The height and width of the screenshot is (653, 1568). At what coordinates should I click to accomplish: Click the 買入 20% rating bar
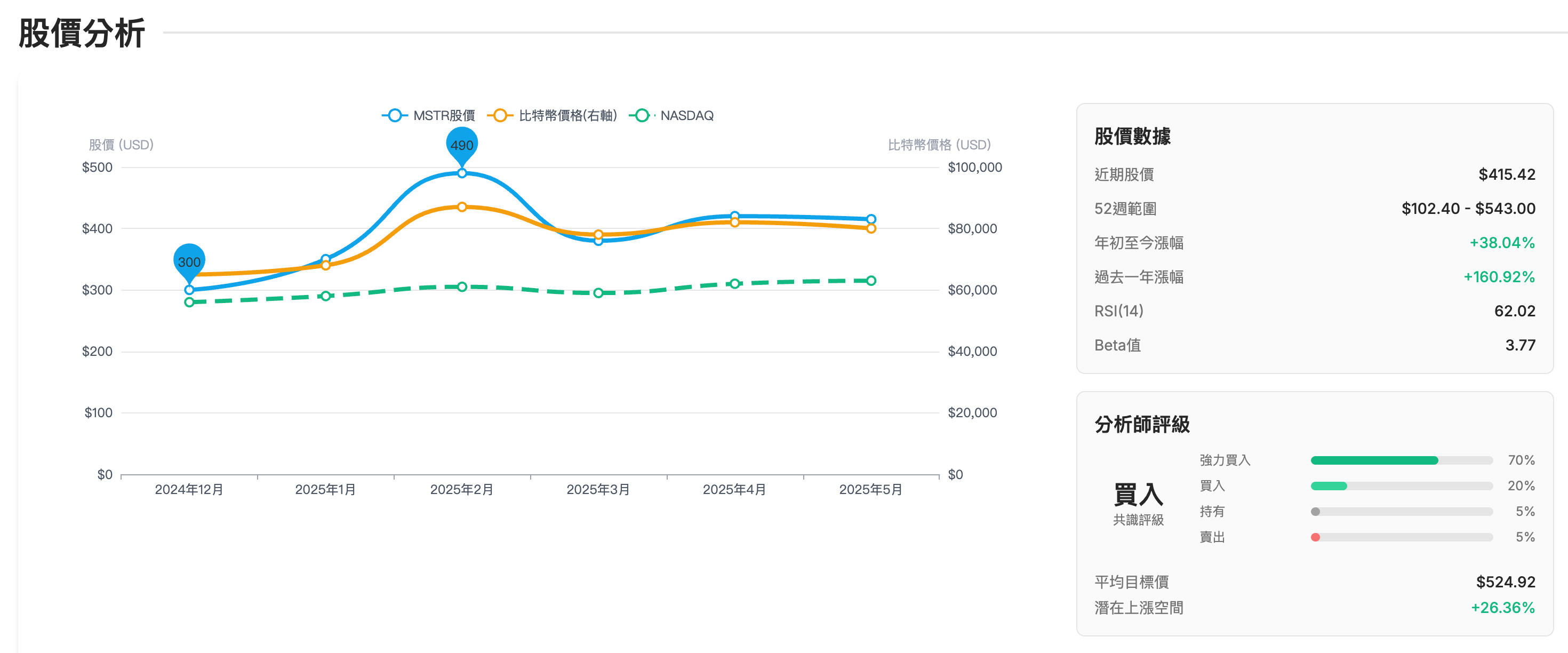coord(1329,486)
